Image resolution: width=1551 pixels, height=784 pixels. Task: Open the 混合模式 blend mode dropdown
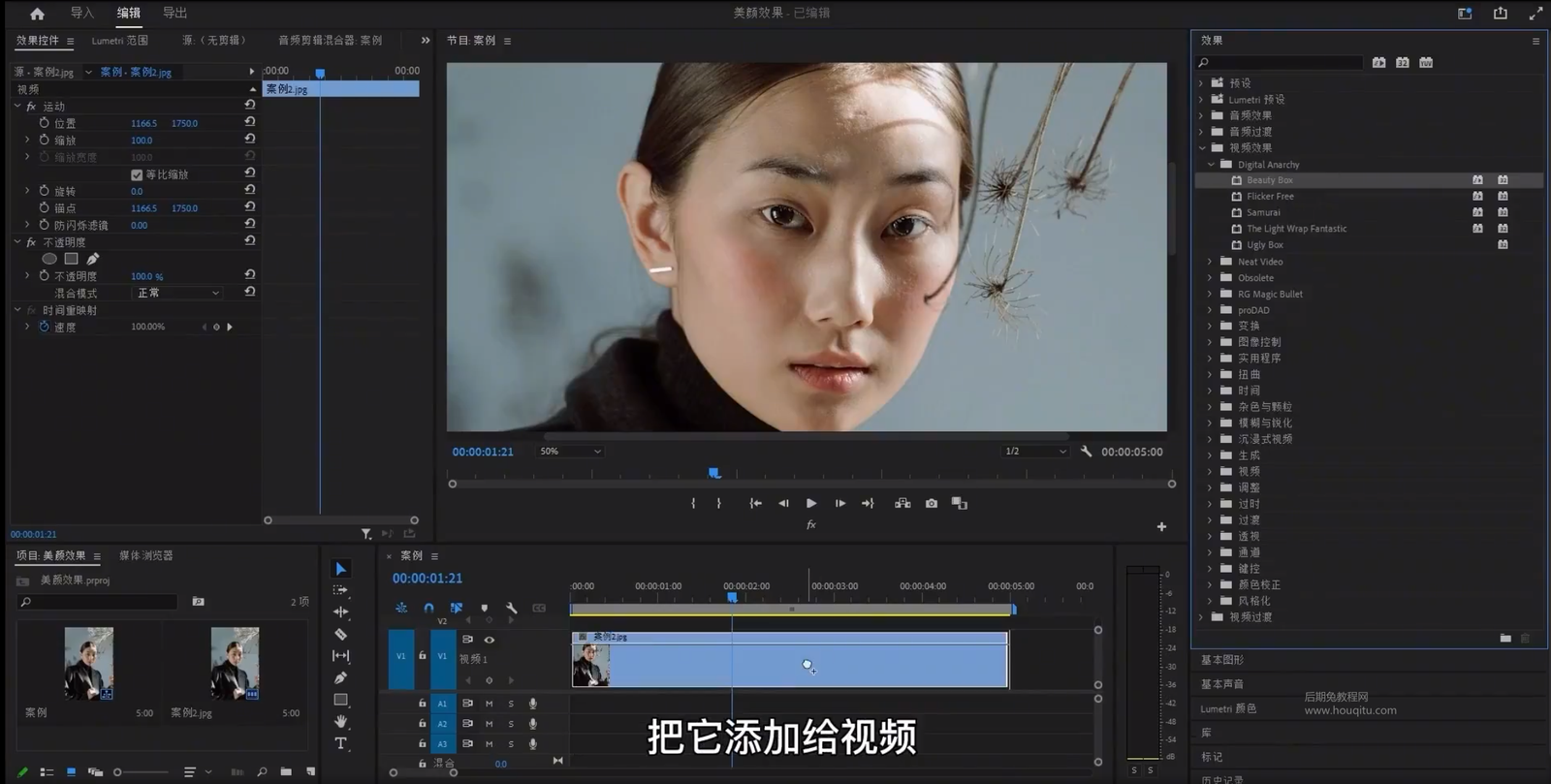coord(177,293)
